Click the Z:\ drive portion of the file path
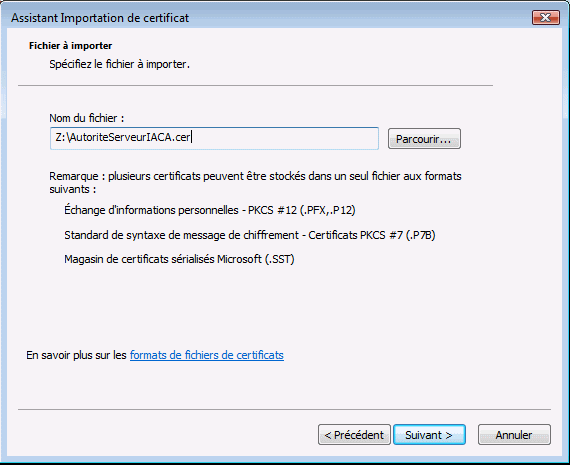This screenshot has height=465, width=570. point(62,137)
